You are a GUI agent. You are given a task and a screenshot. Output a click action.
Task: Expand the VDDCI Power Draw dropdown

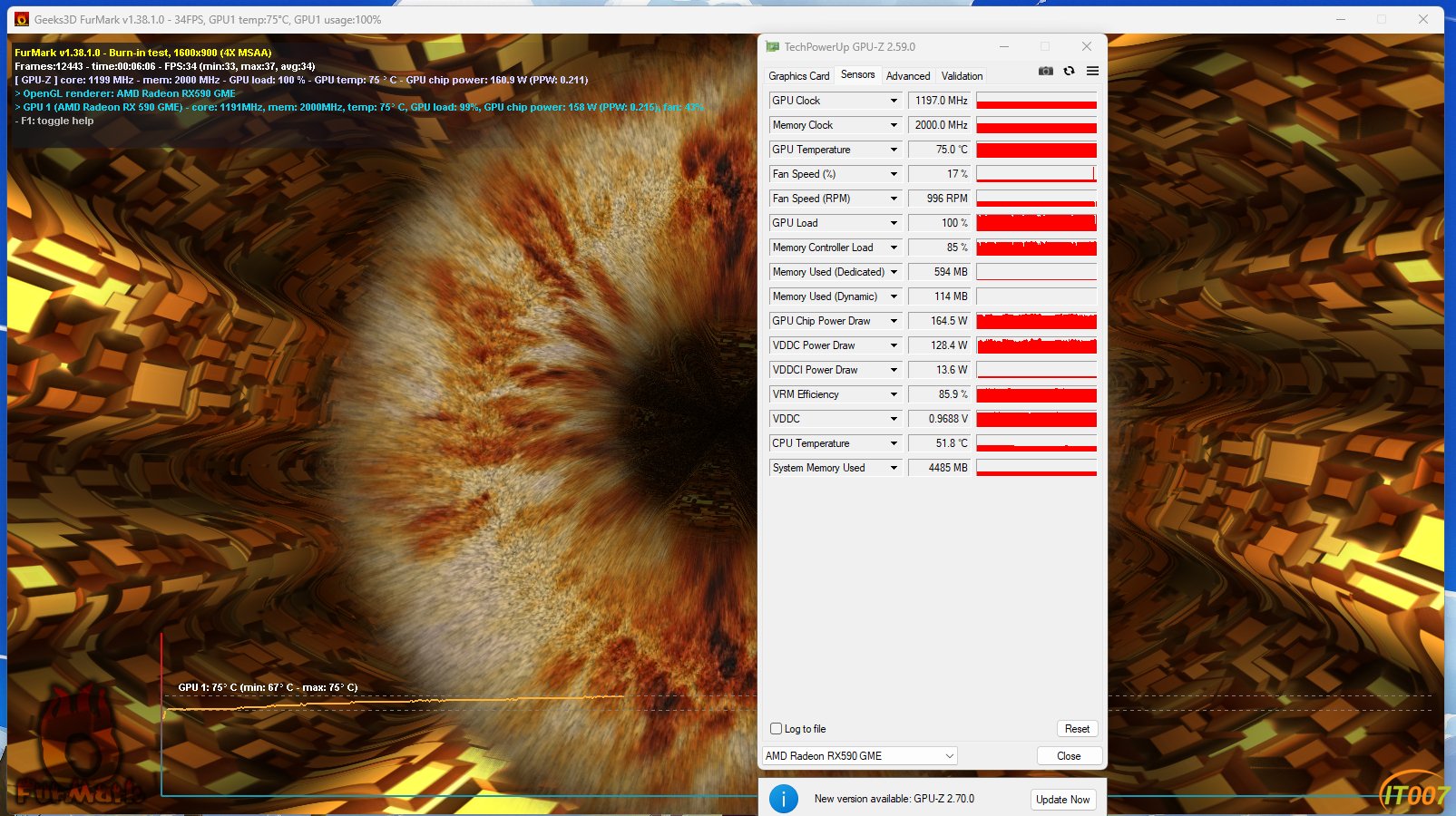pos(894,370)
